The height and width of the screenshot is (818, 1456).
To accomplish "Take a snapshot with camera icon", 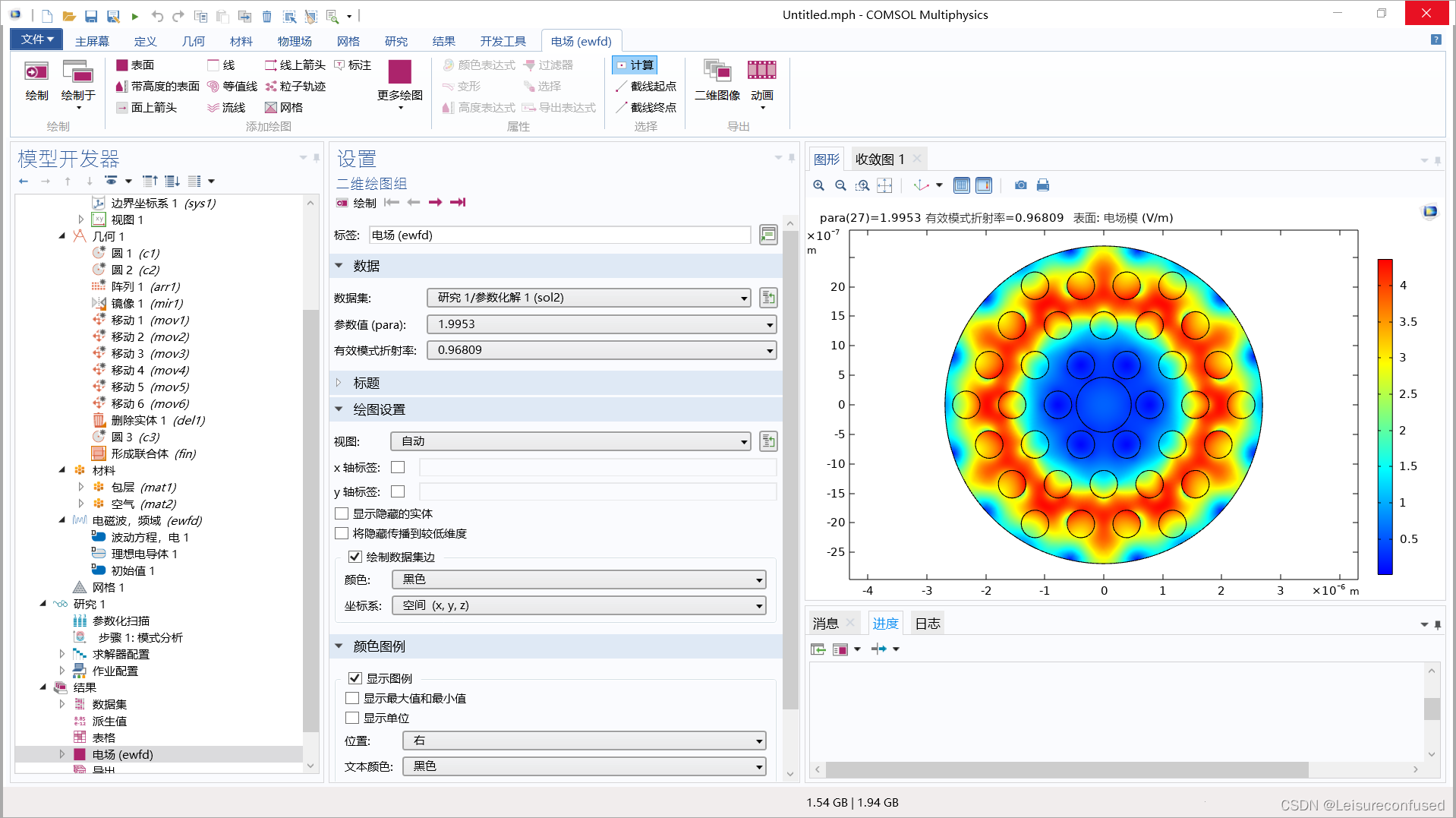I will point(1021,185).
